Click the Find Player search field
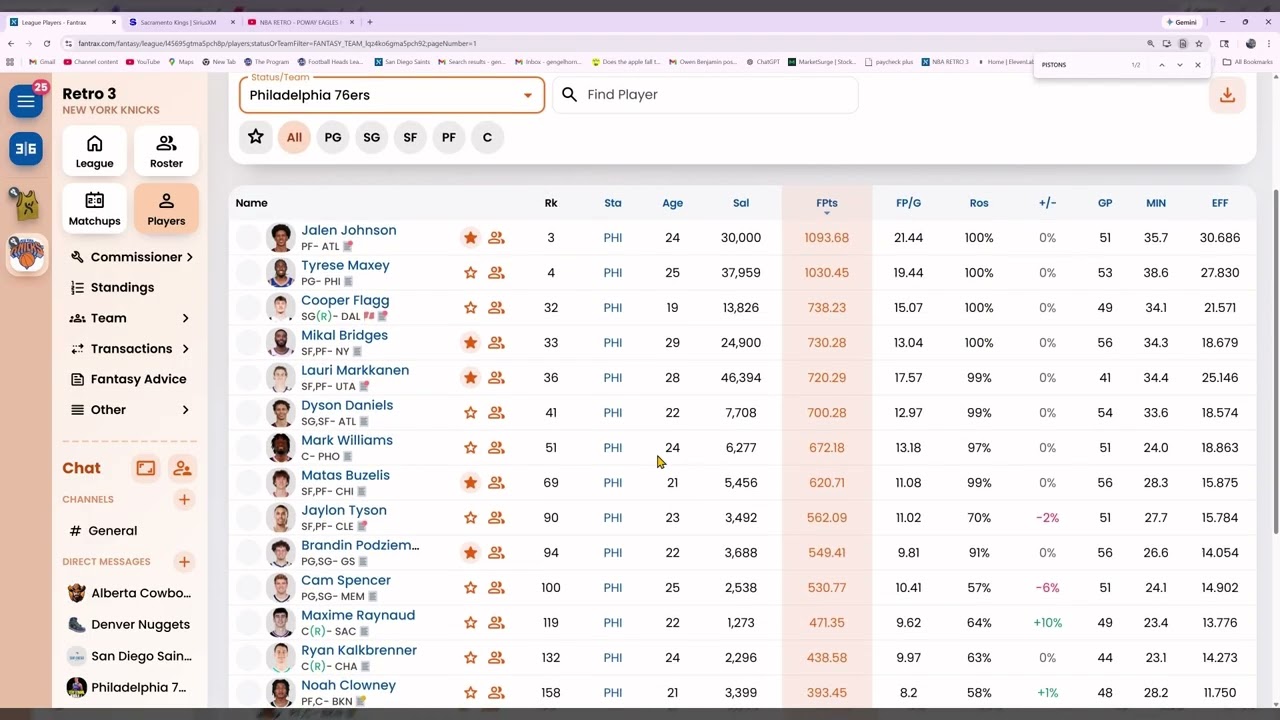The width and height of the screenshot is (1280, 720). [x=705, y=95]
